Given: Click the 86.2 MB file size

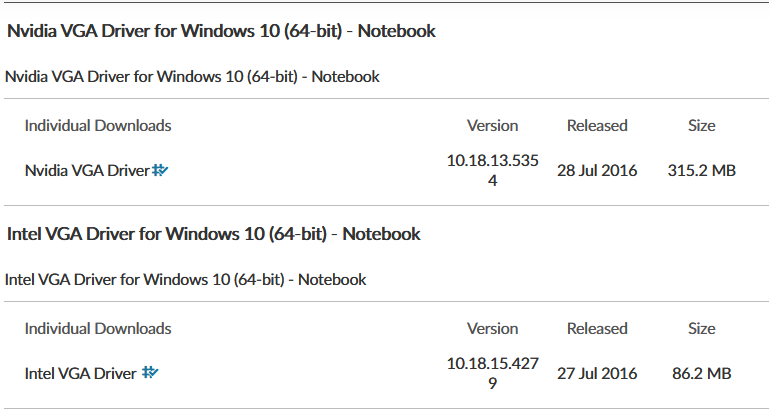Looking at the screenshot, I should click(x=701, y=374).
